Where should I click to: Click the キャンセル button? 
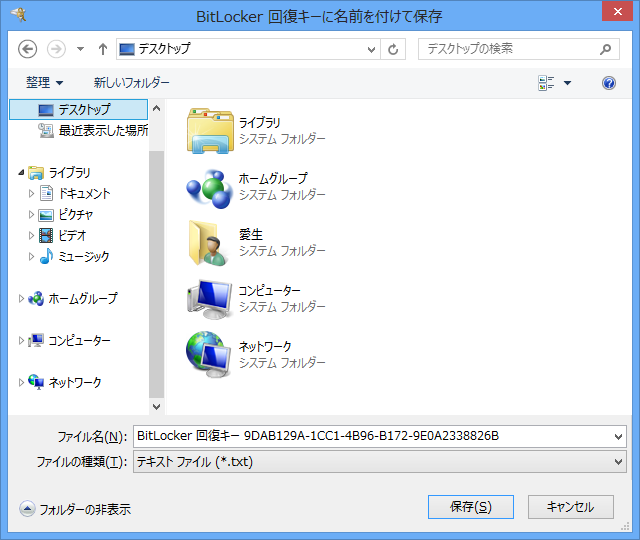[571, 507]
